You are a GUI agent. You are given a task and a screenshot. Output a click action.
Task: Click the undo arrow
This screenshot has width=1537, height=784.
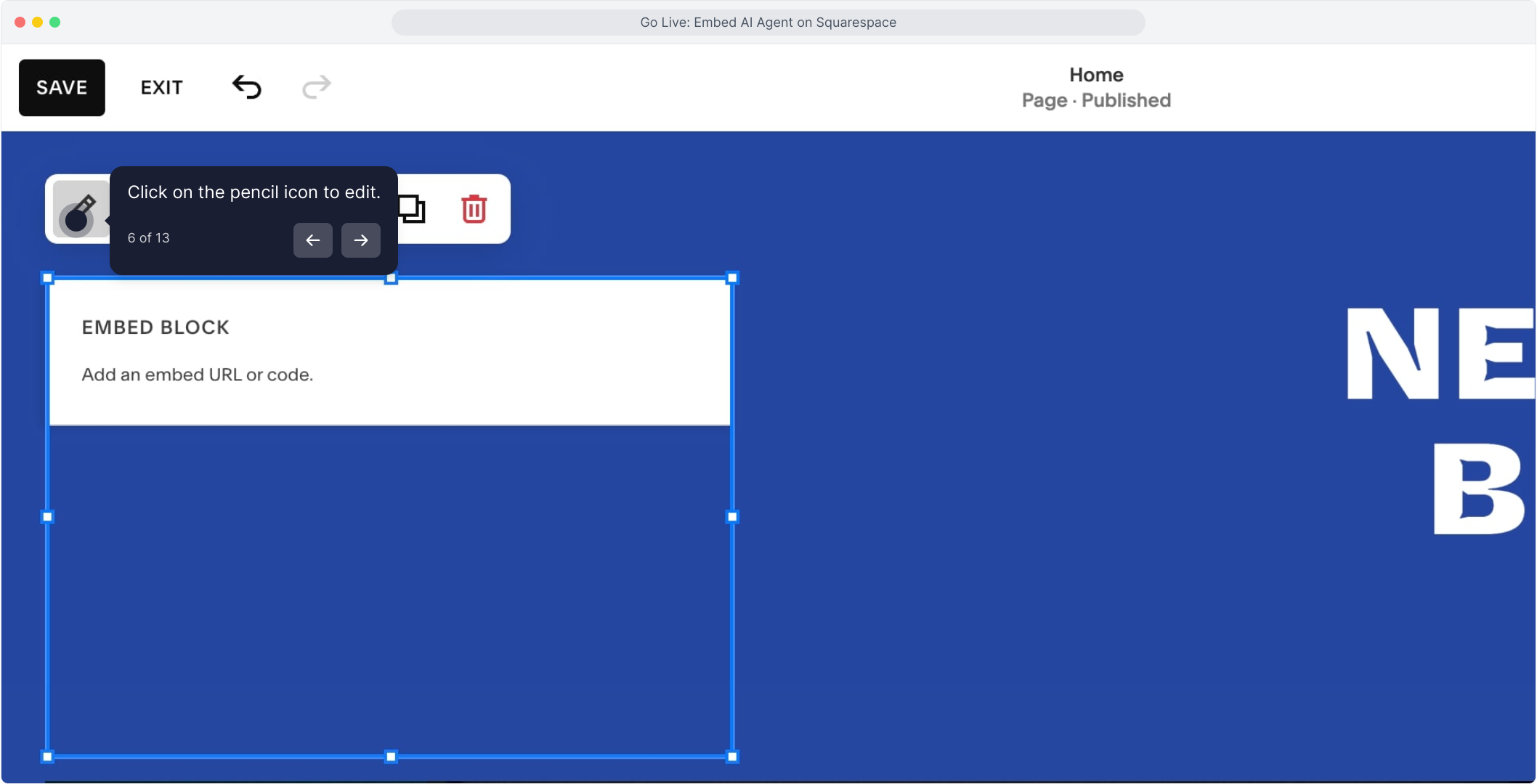click(x=247, y=87)
